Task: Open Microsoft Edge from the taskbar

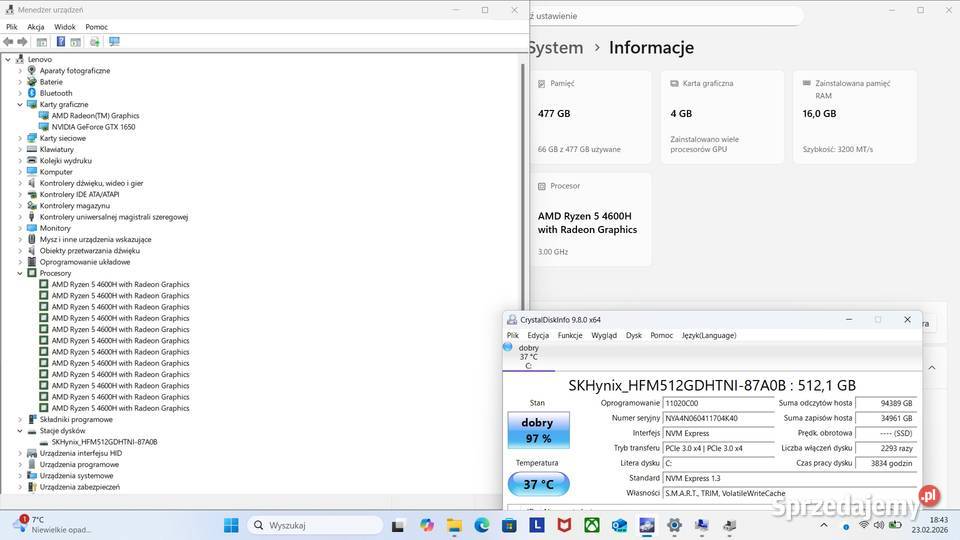Action: click(x=482, y=525)
